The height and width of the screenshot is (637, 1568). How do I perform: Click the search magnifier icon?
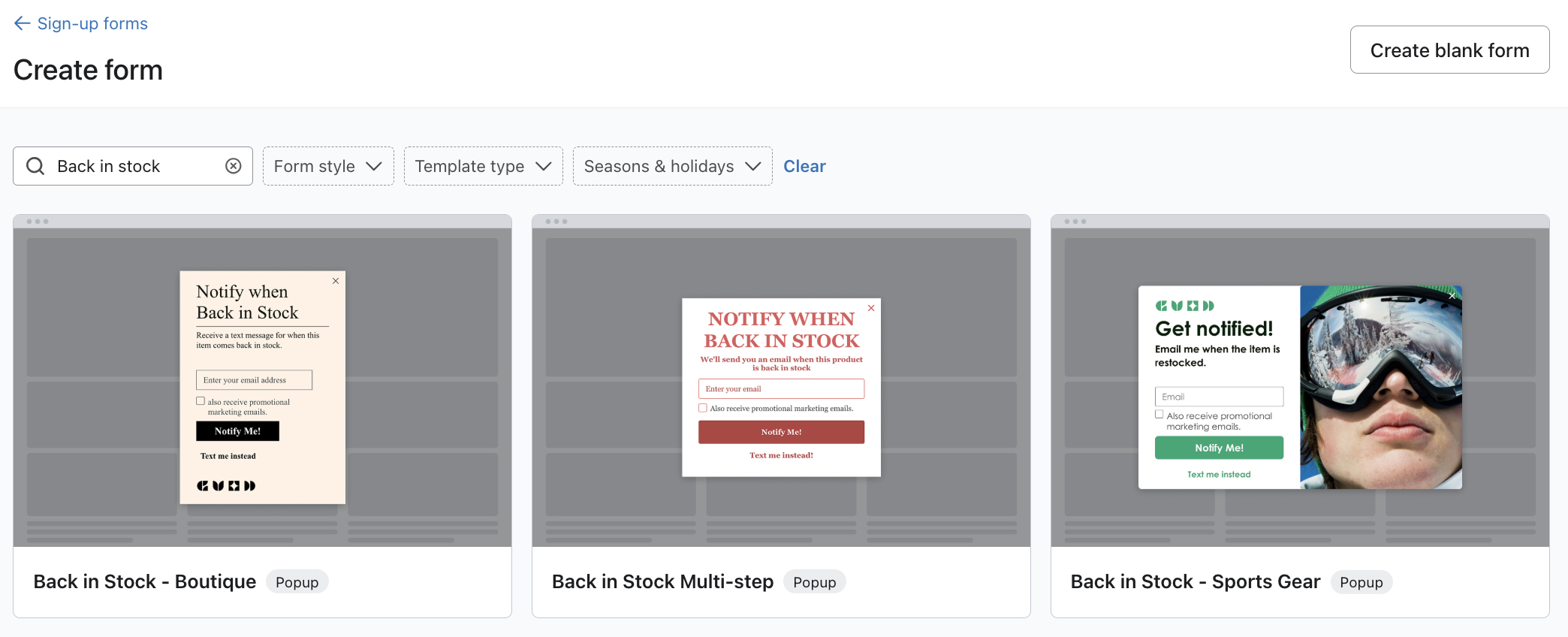[x=35, y=166]
